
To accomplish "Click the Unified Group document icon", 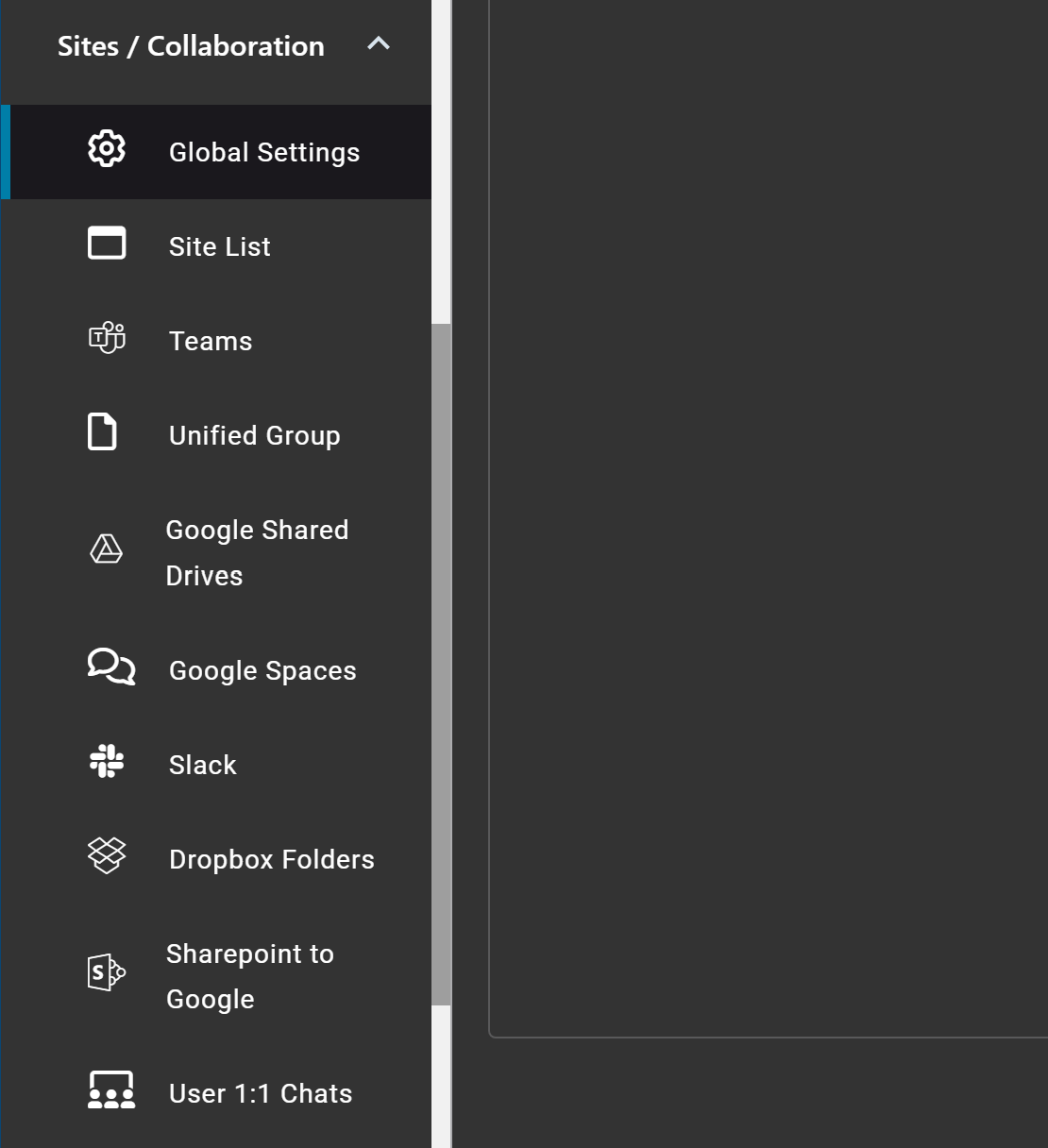I will click(102, 431).
